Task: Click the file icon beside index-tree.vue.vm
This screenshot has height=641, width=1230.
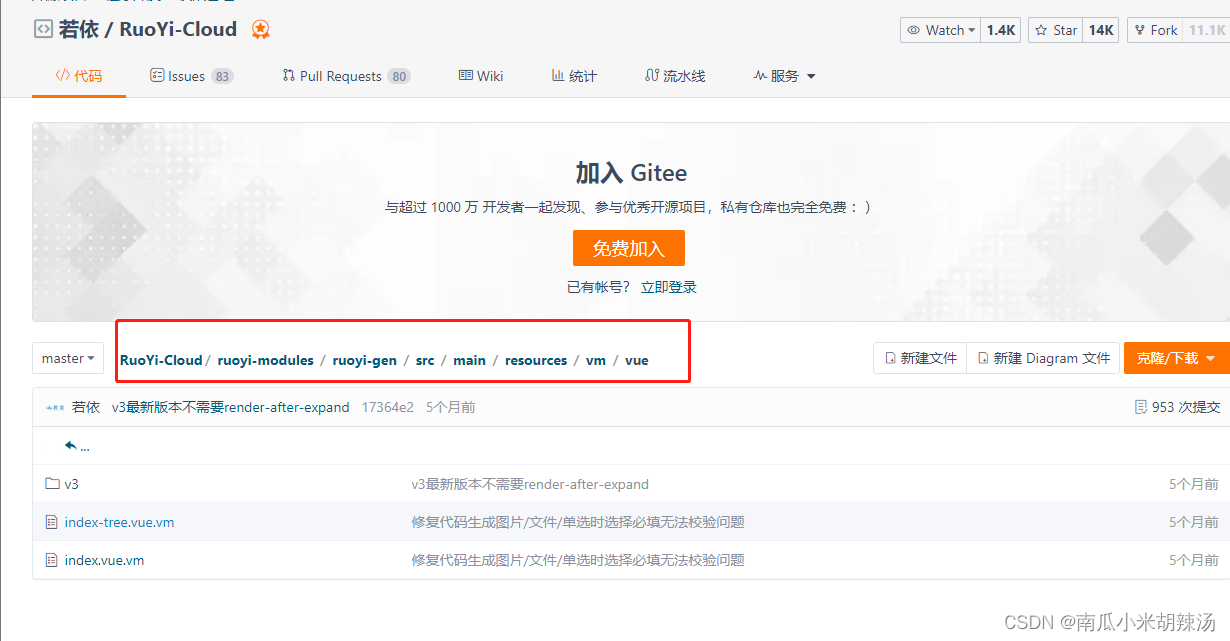Action: 52,522
